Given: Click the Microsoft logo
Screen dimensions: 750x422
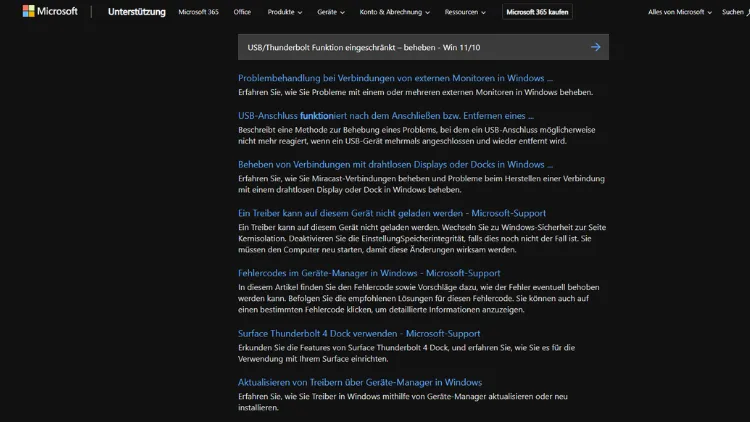Looking at the screenshot, I should click(x=50, y=11).
